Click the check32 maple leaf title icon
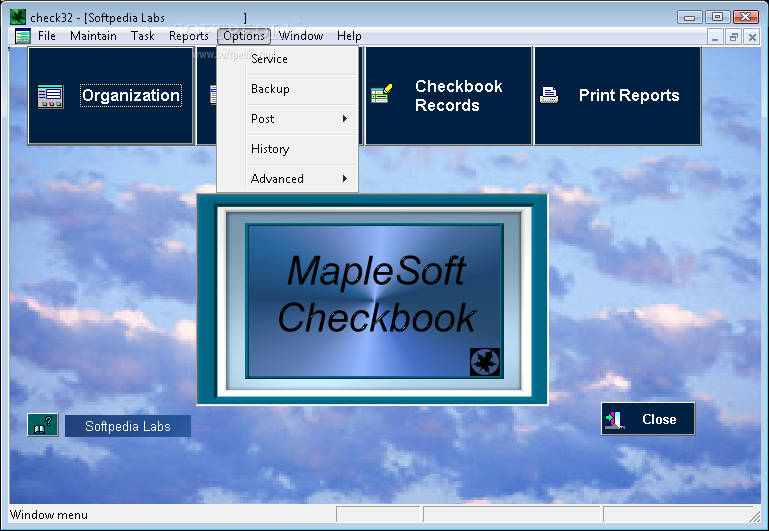The image size is (769, 531). coord(18,17)
